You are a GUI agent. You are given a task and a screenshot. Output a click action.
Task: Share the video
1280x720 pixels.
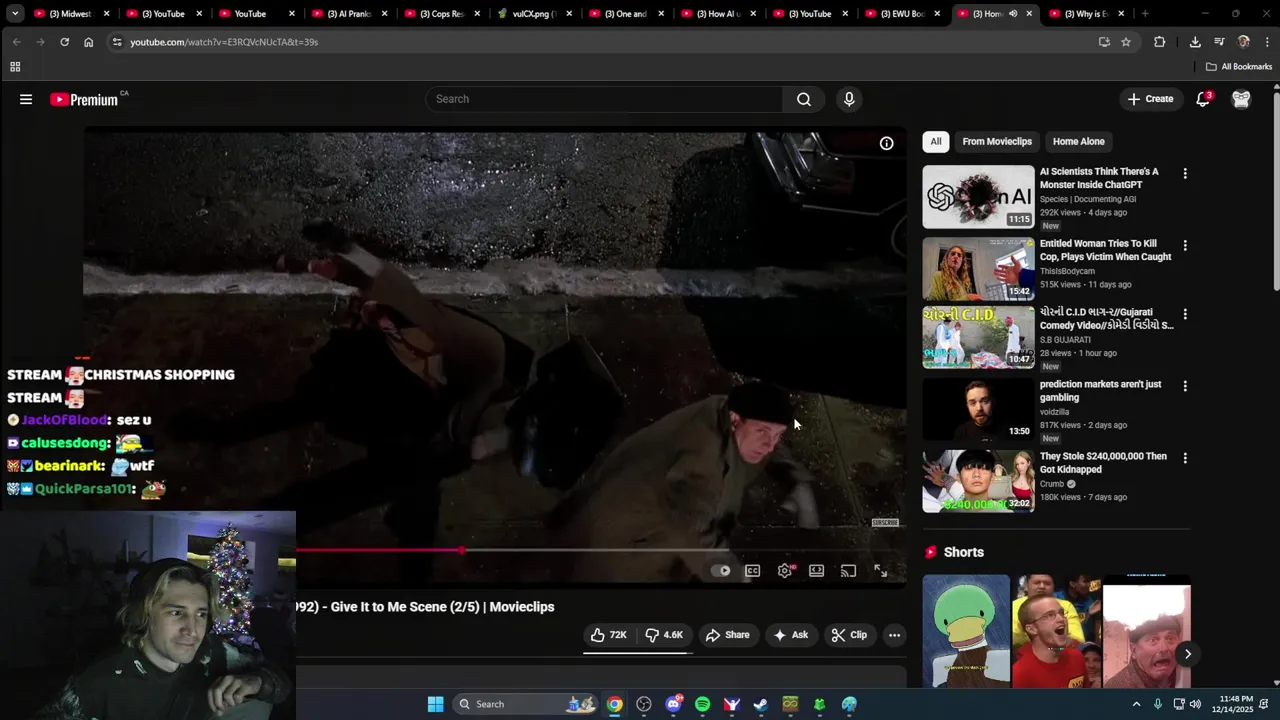point(728,635)
